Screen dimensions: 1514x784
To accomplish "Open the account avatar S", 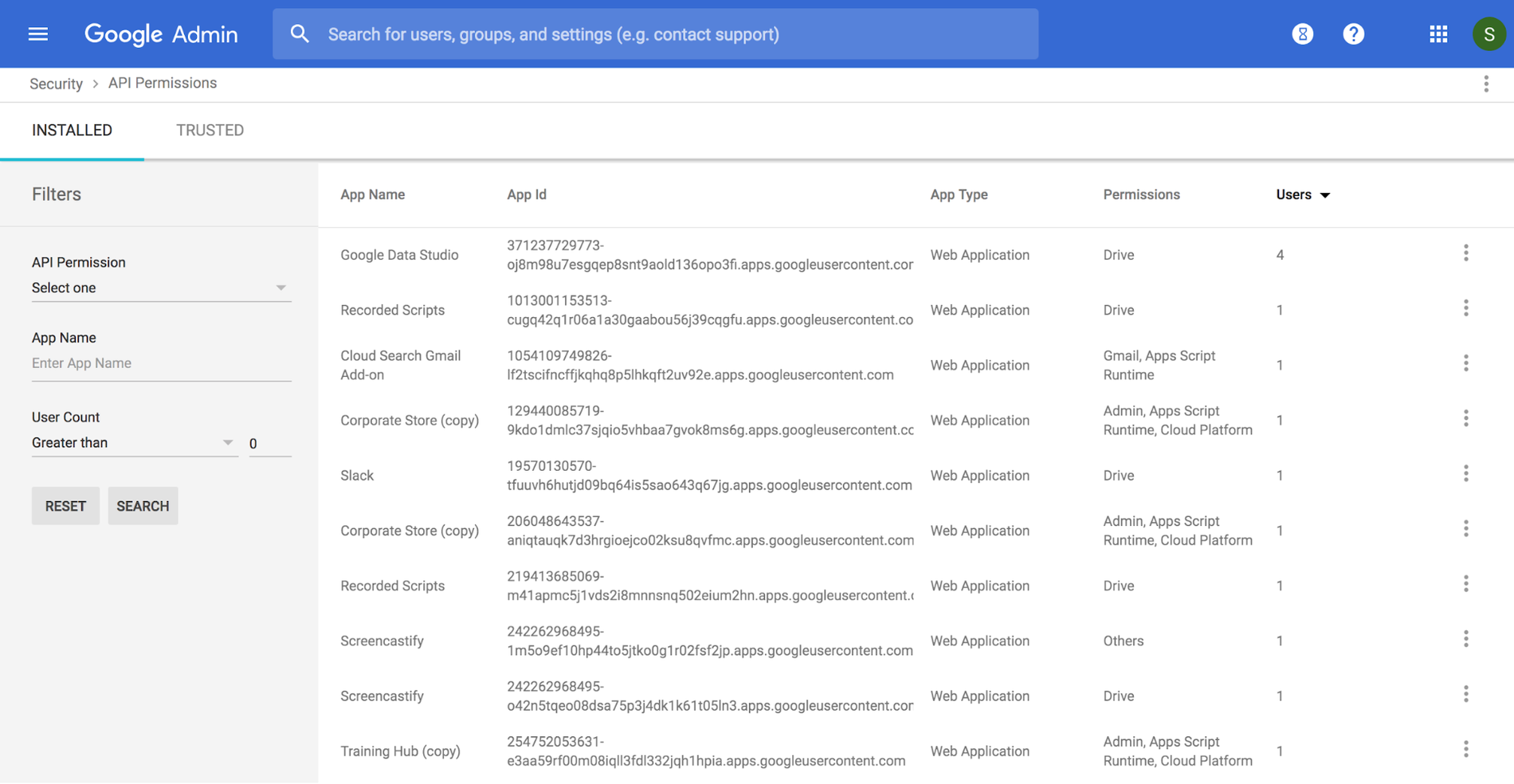I will click(1489, 34).
